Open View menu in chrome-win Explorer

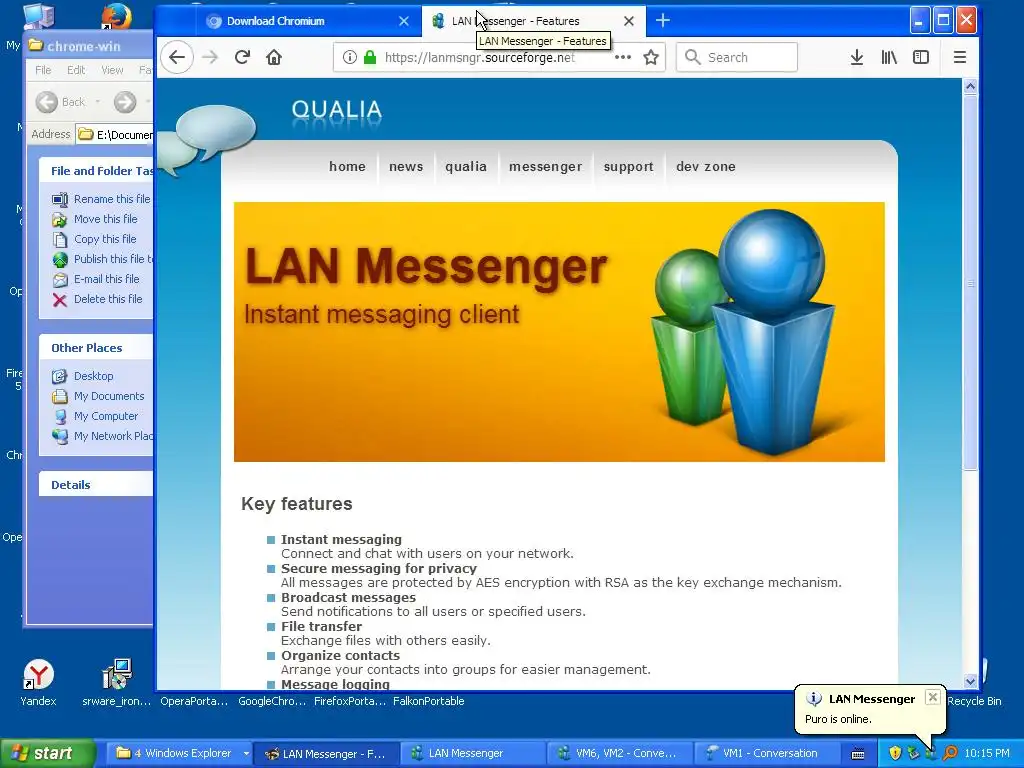(112, 70)
